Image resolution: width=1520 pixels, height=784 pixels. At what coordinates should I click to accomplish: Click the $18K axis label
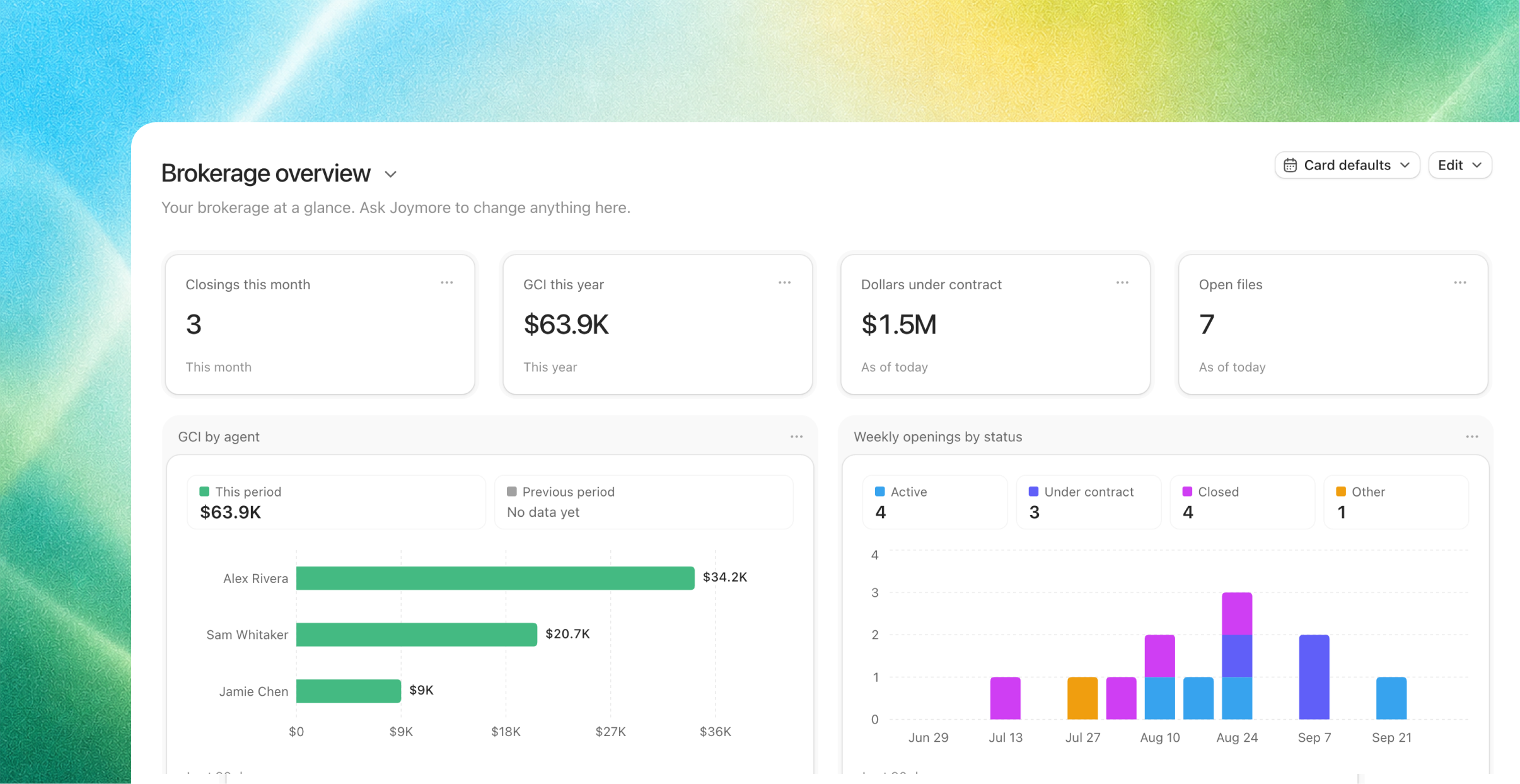(x=506, y=732)
